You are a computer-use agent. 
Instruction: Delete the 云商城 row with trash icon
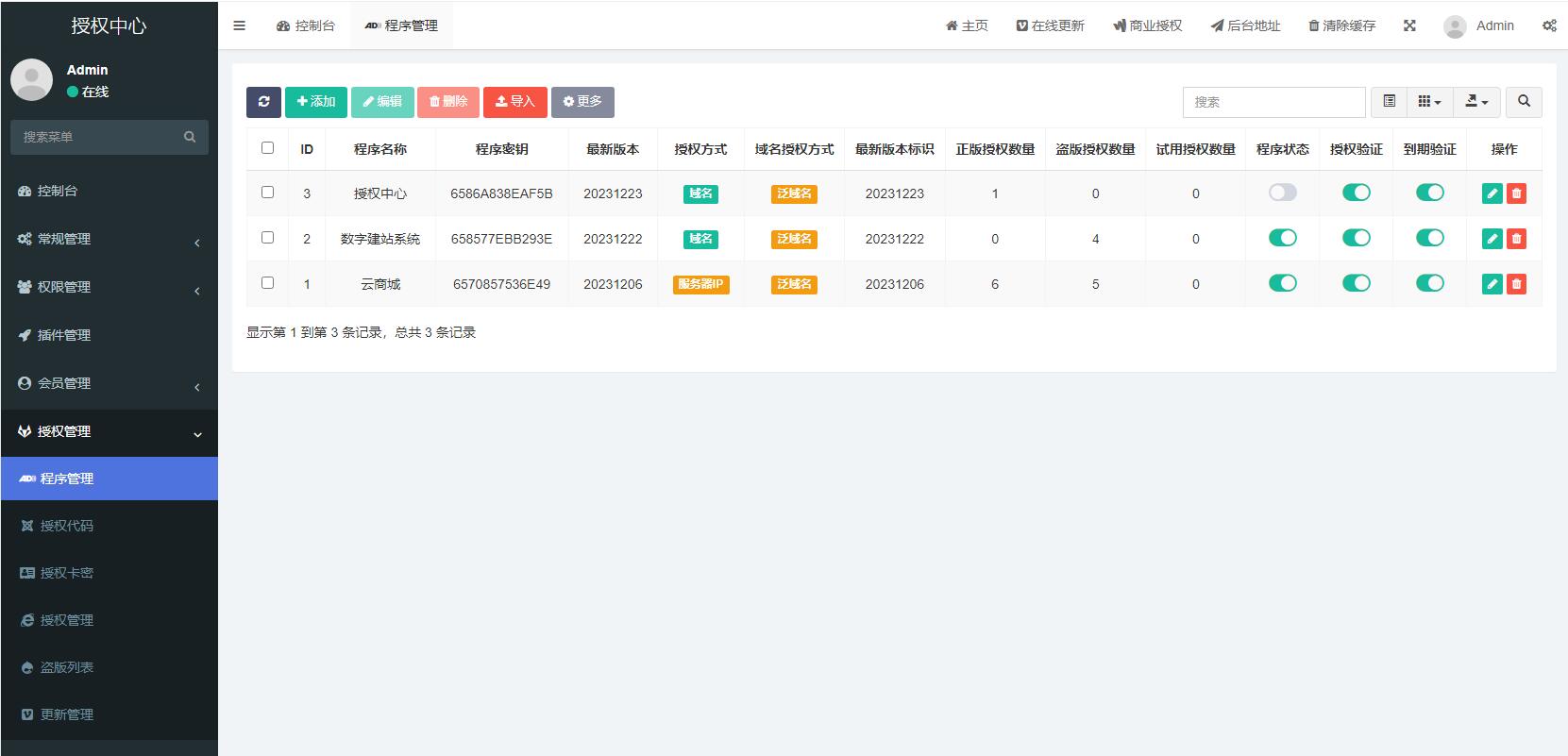coord(1516,284)
